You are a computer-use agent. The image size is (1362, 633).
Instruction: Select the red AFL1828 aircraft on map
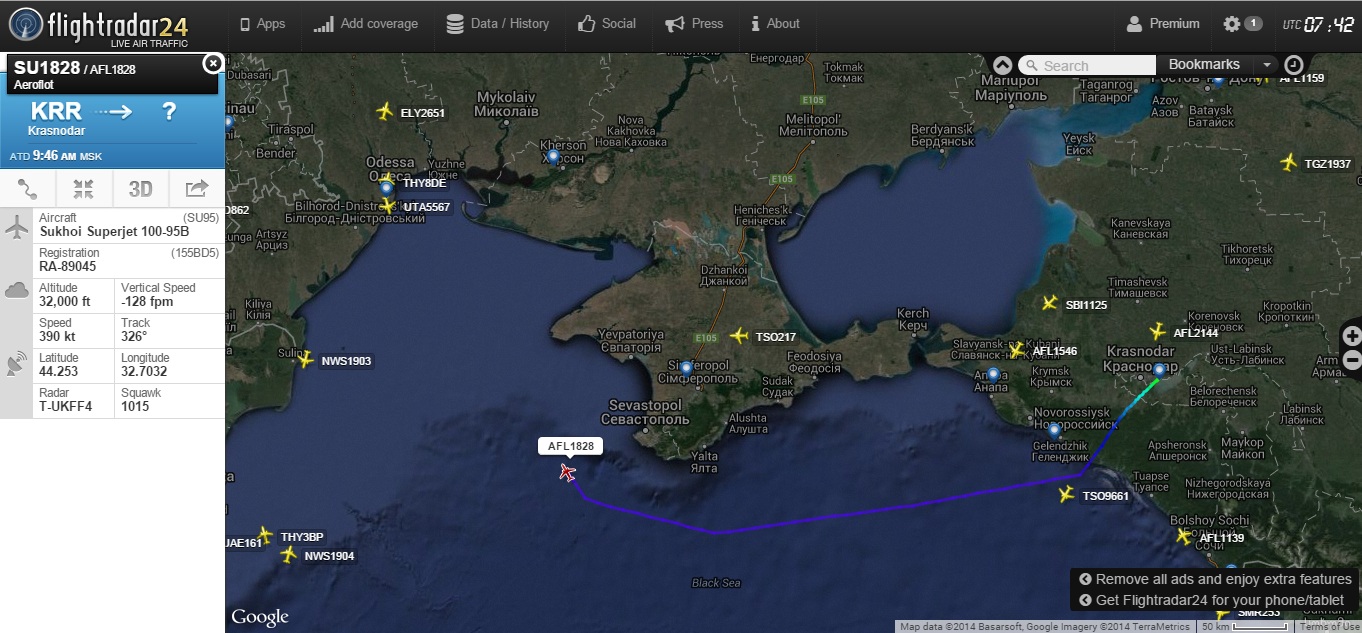pyautogui.click(x=568, y=472)
